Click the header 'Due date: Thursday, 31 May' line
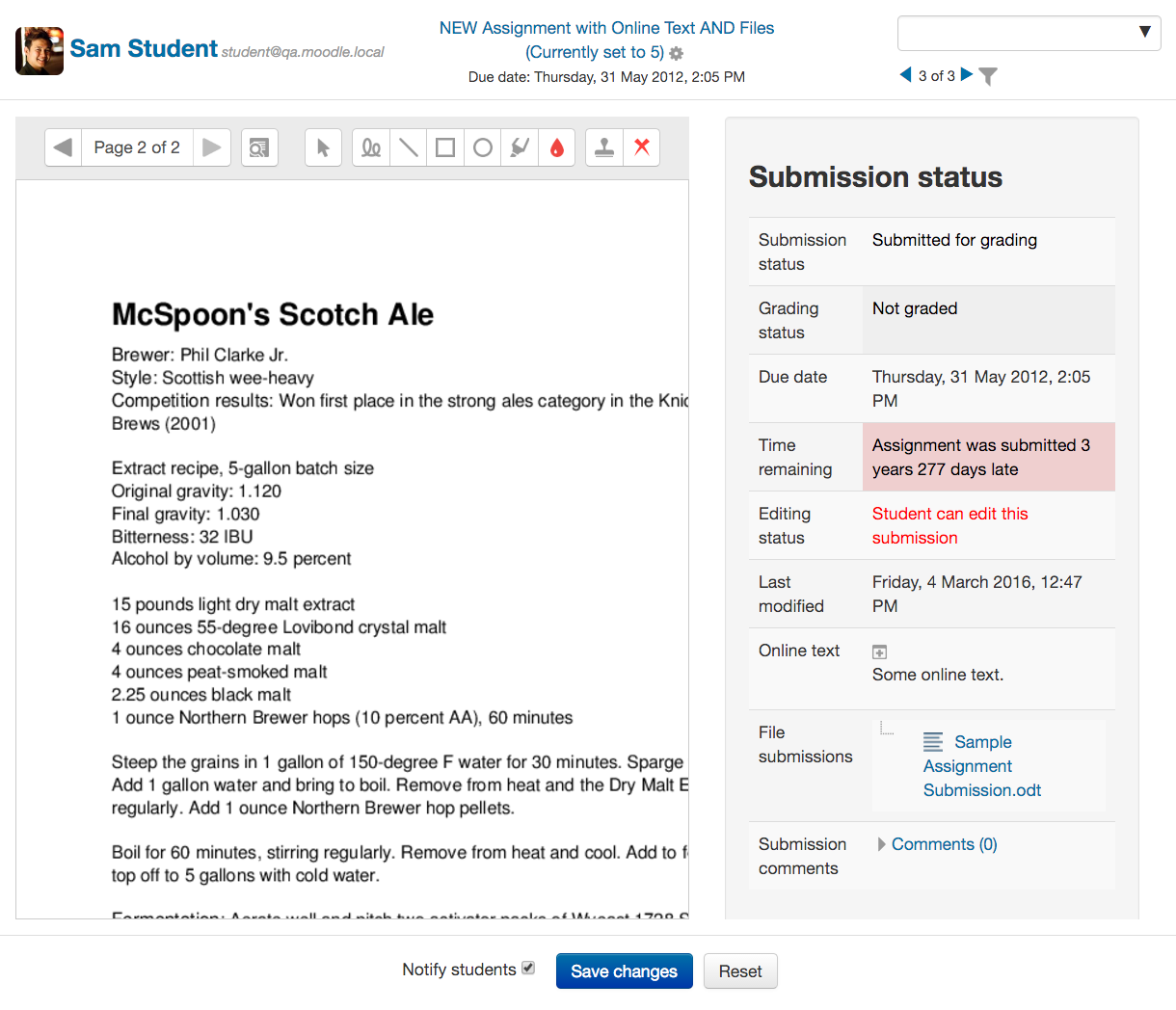 coord(606,77)
